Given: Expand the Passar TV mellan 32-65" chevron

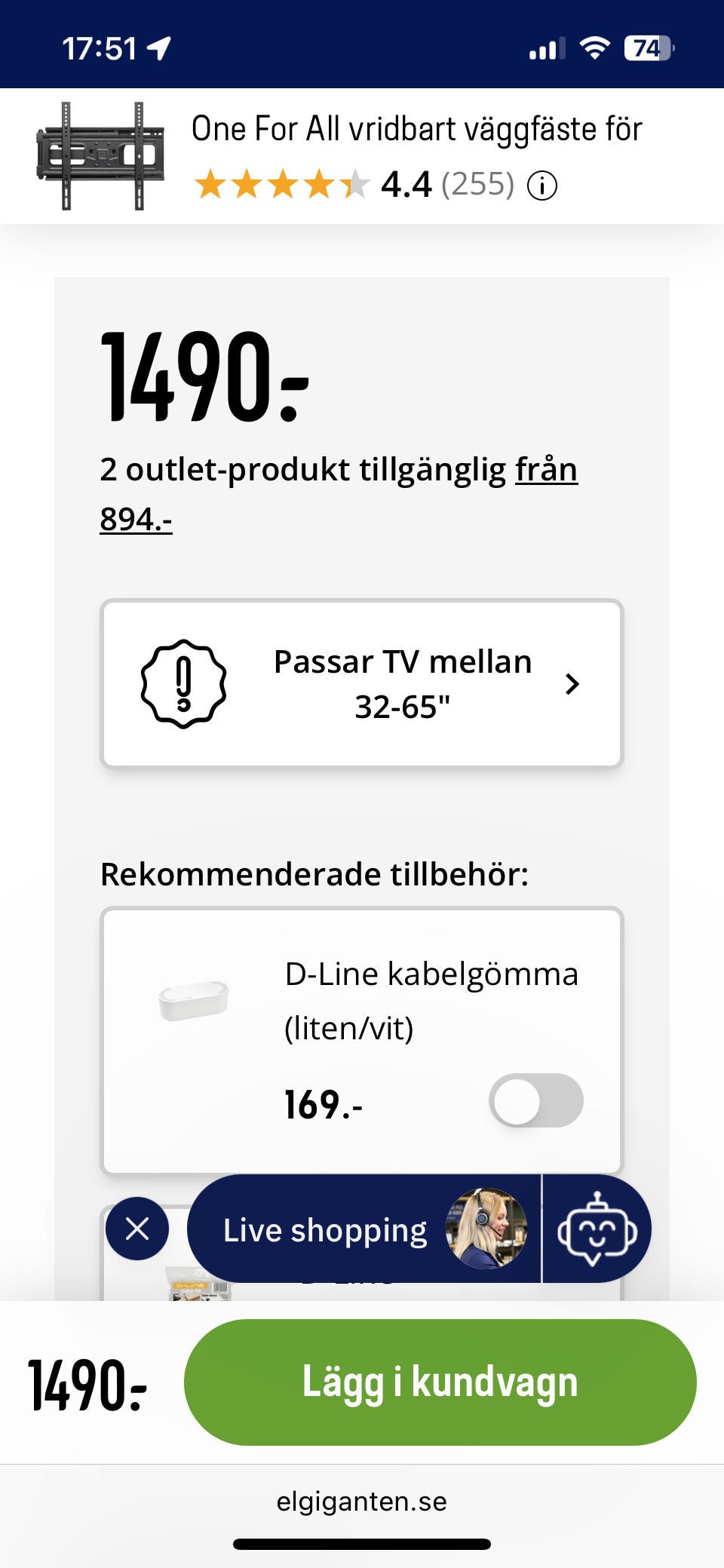Looking at the screenshot, I should tap(572, 683).
